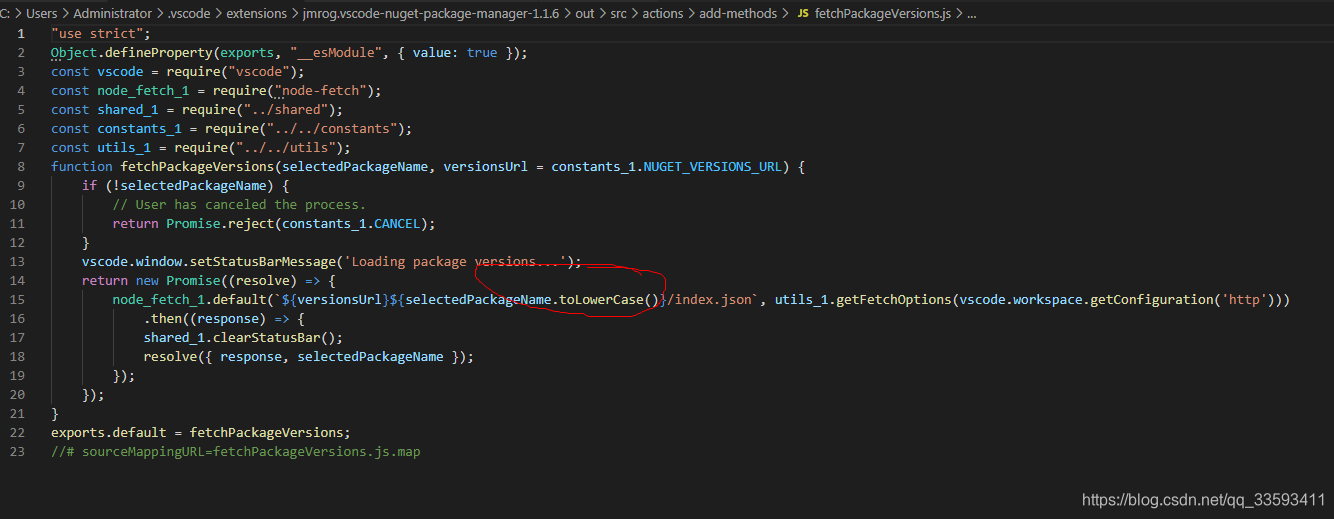Image resolution: width=1334 pixels, height=519 pixels.
Task: Place cursor on defineProperty on line 2
Action: pyautogui.click(x=158, y=52)
